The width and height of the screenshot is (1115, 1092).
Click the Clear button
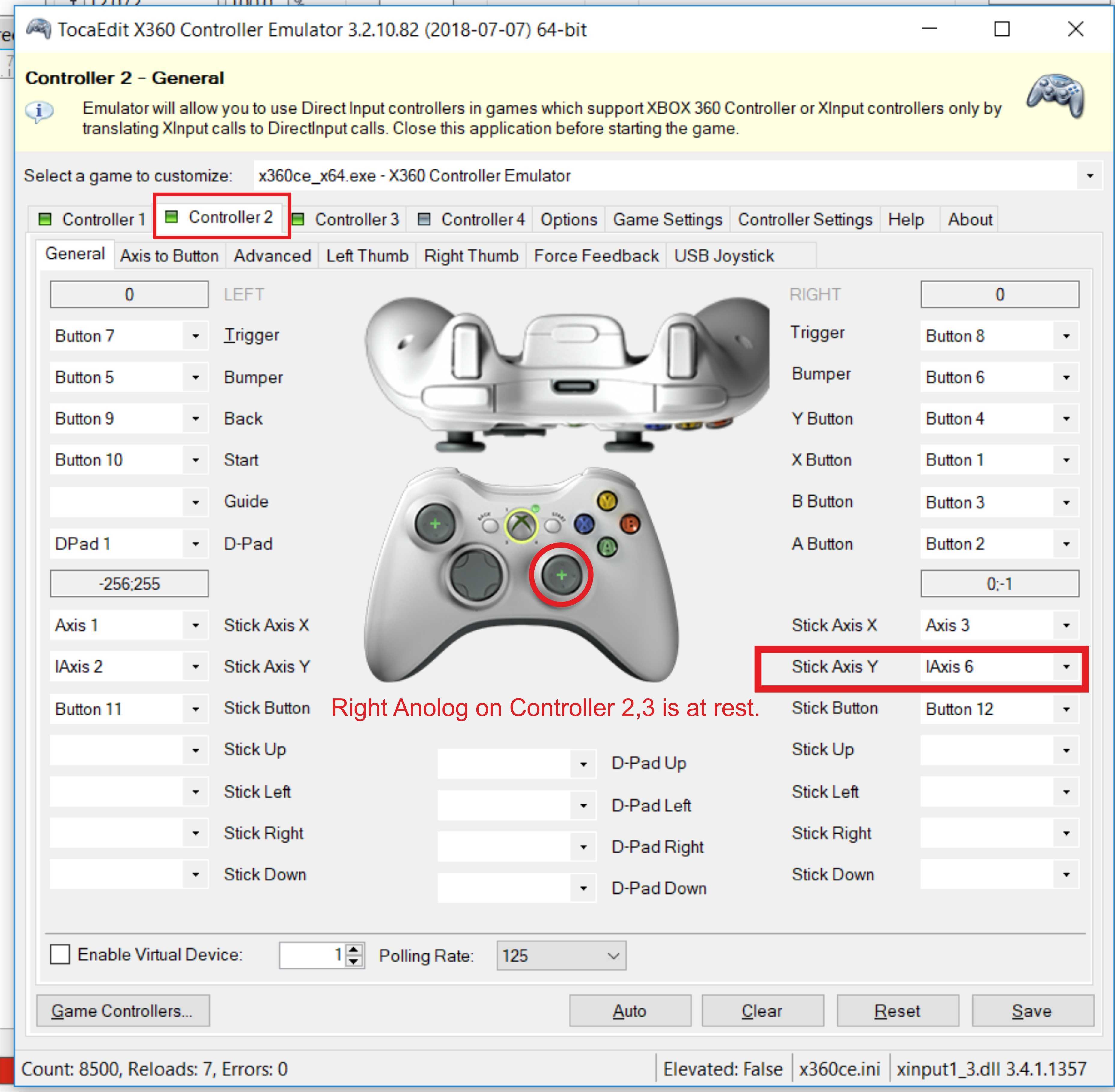click(x=762, y=1011)
